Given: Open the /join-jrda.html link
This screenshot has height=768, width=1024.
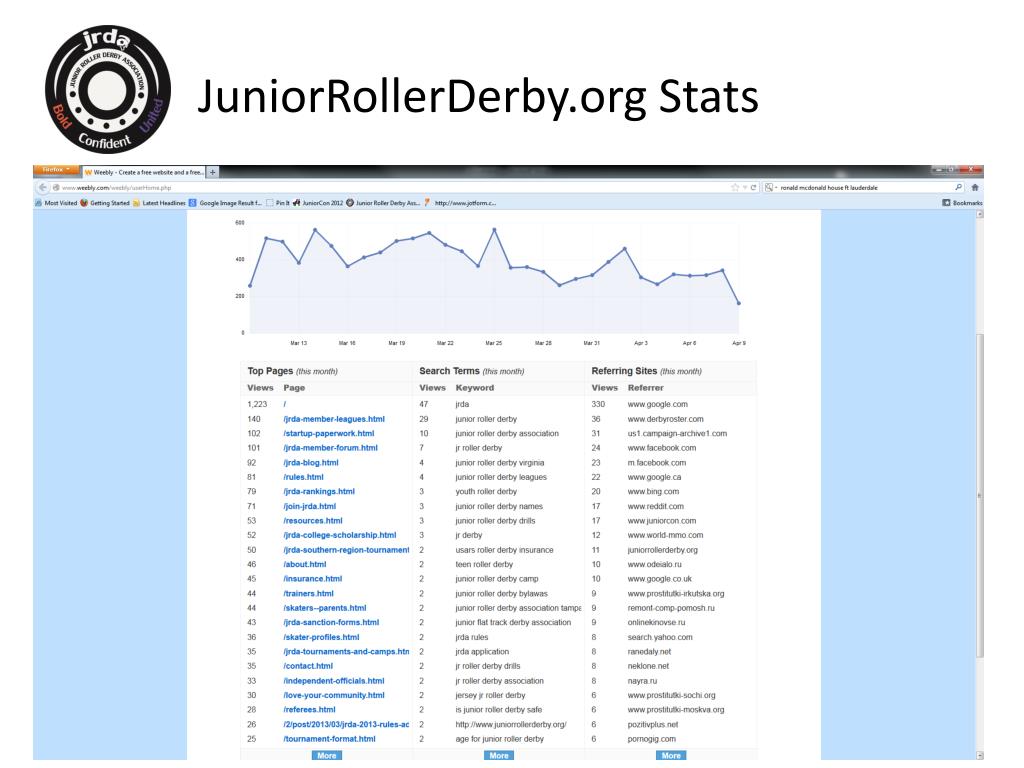Looking at the screenshot, I should click(310, 506).
